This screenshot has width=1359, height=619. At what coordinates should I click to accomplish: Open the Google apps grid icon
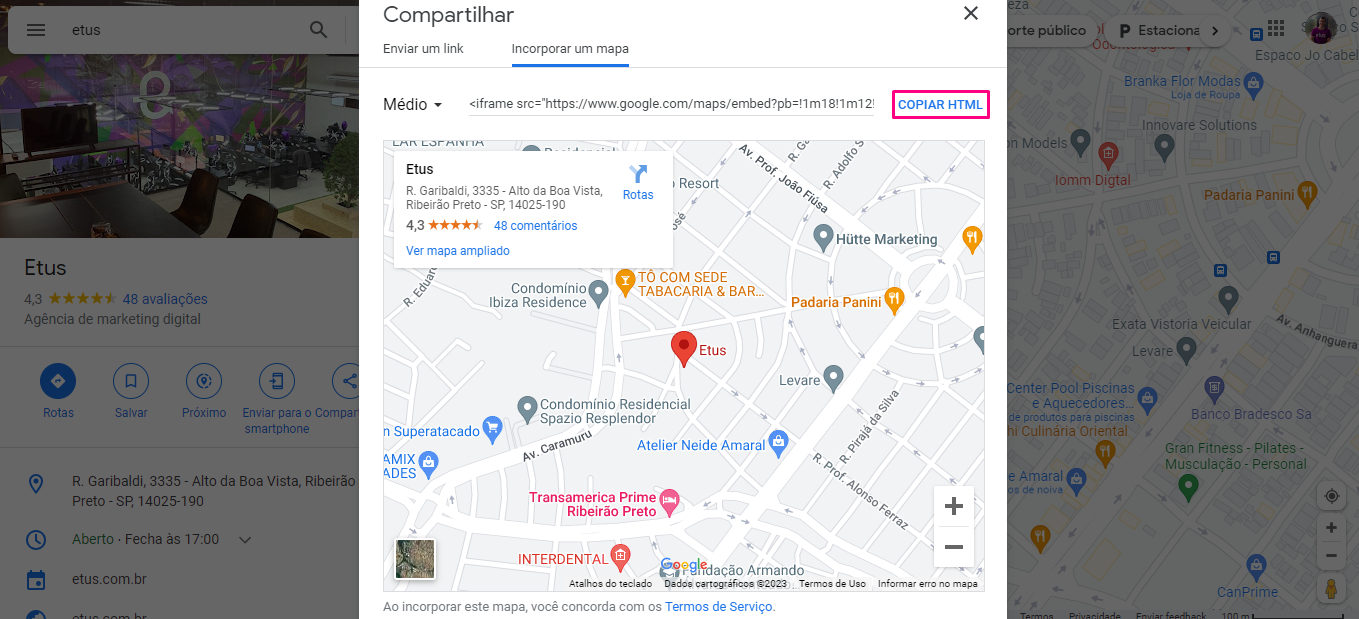point(1275,28)
